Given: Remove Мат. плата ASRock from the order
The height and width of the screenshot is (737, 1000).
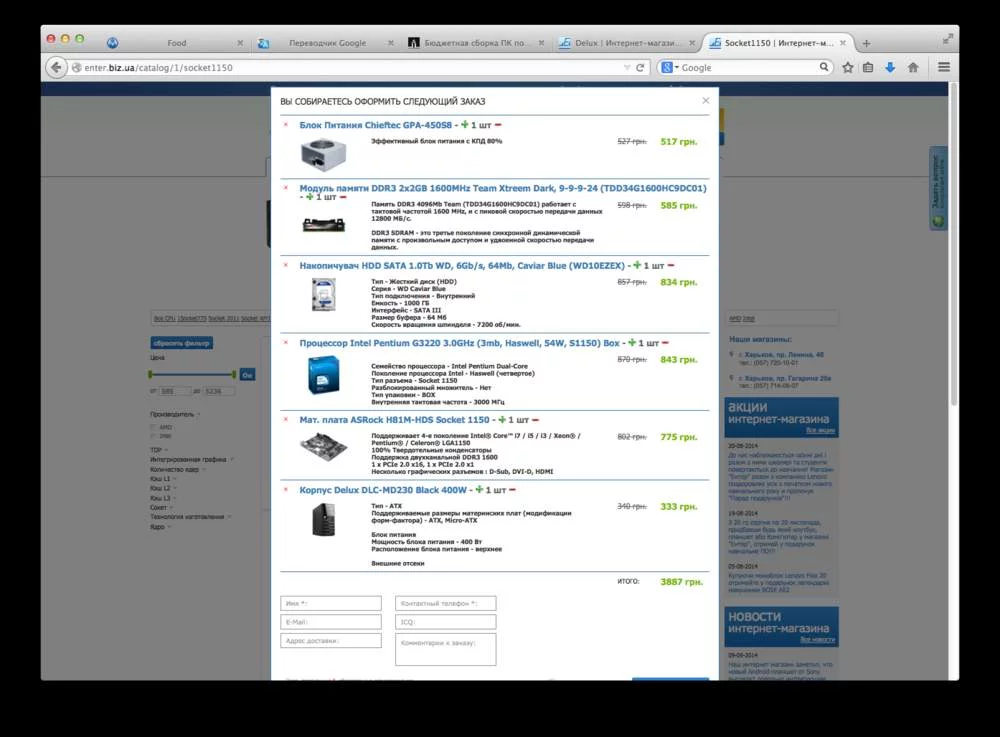Looking at the screenshot, I should 286,419.
